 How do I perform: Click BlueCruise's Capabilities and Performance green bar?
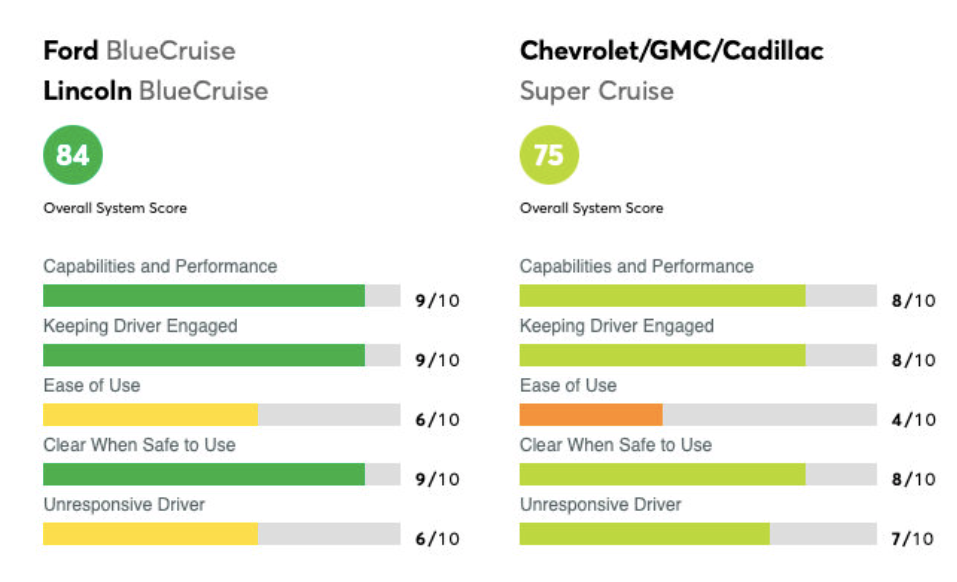[x=204, y=296]
